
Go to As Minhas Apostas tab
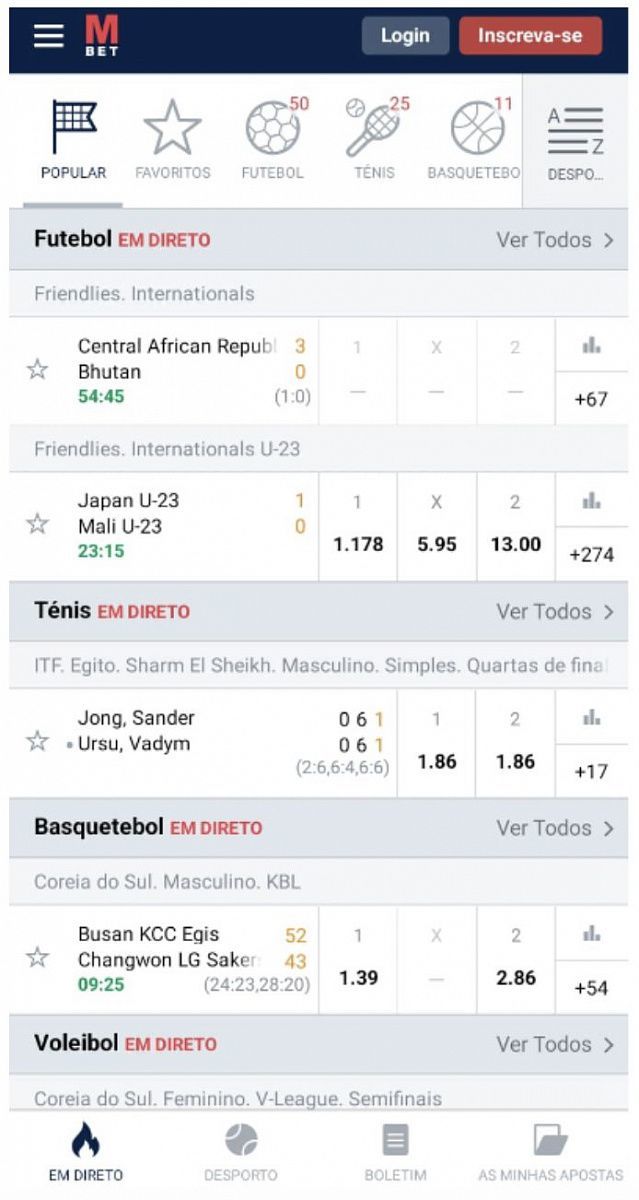tap(550, 1152)
